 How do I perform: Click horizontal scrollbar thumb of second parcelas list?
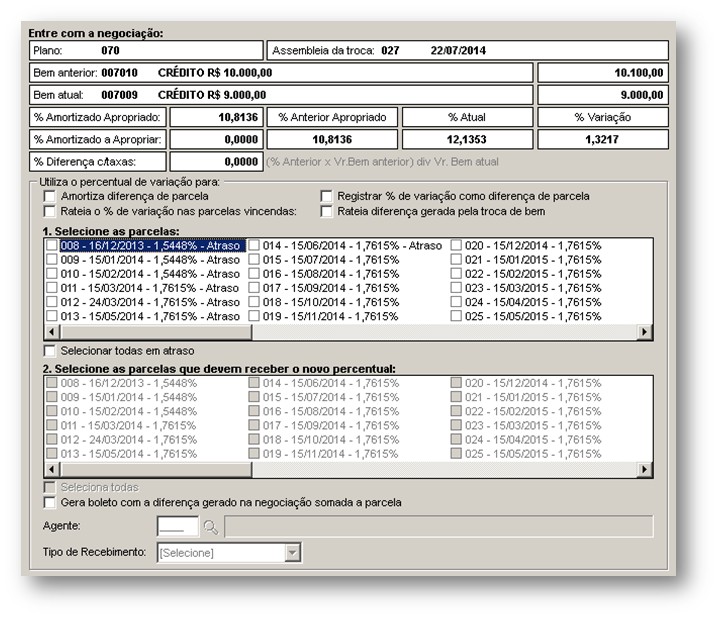[x=156, y=470]
